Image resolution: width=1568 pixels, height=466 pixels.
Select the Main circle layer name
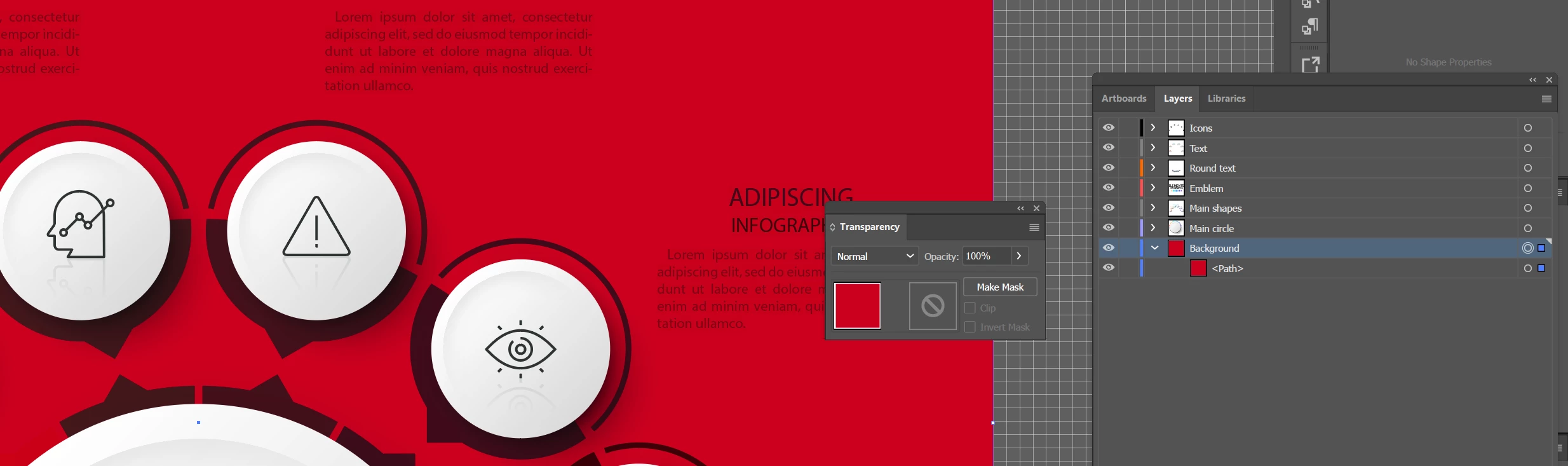tap(1212, 228)
